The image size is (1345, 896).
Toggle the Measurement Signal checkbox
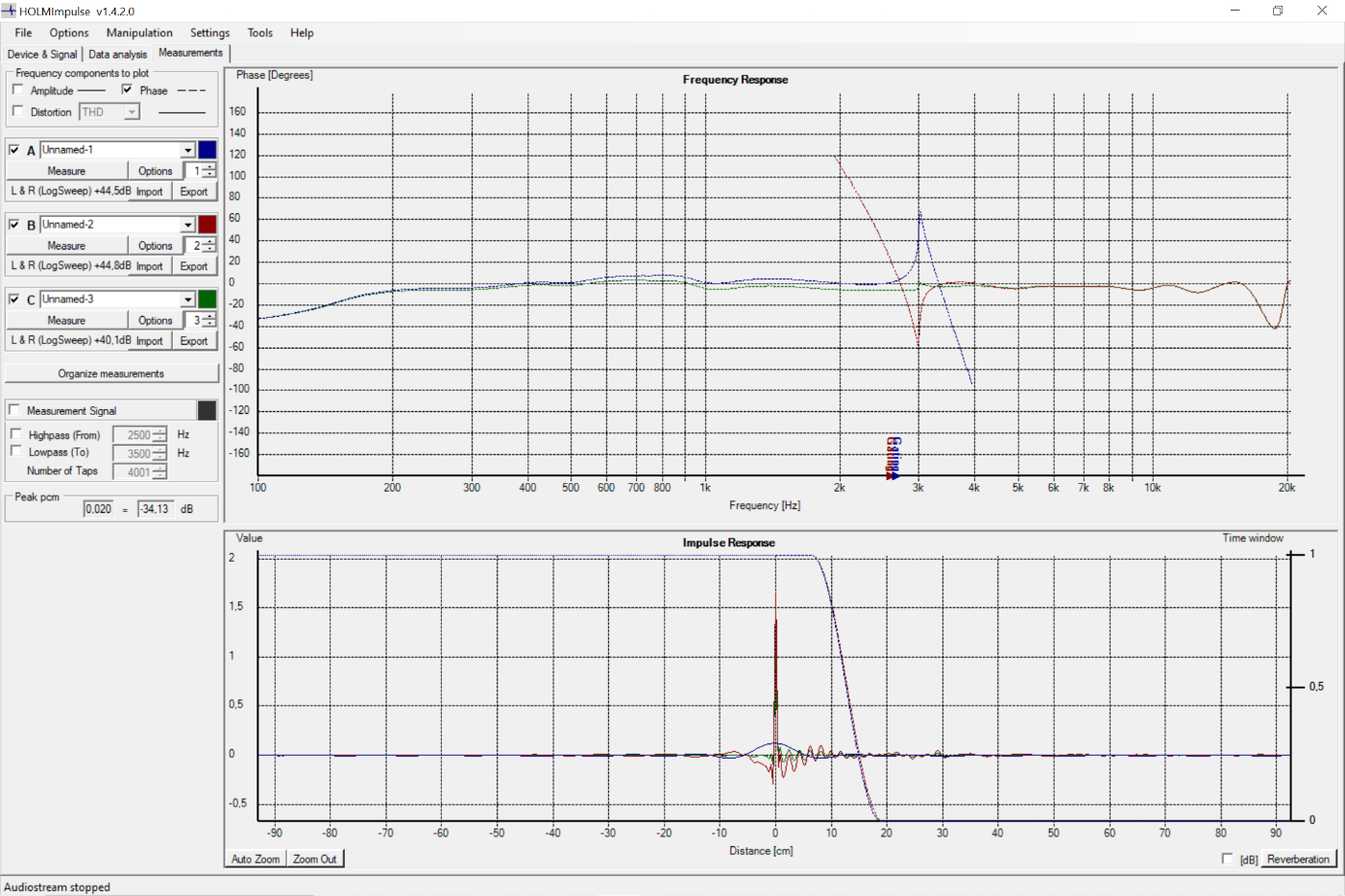pyautogui.click(x=14, y=411)
